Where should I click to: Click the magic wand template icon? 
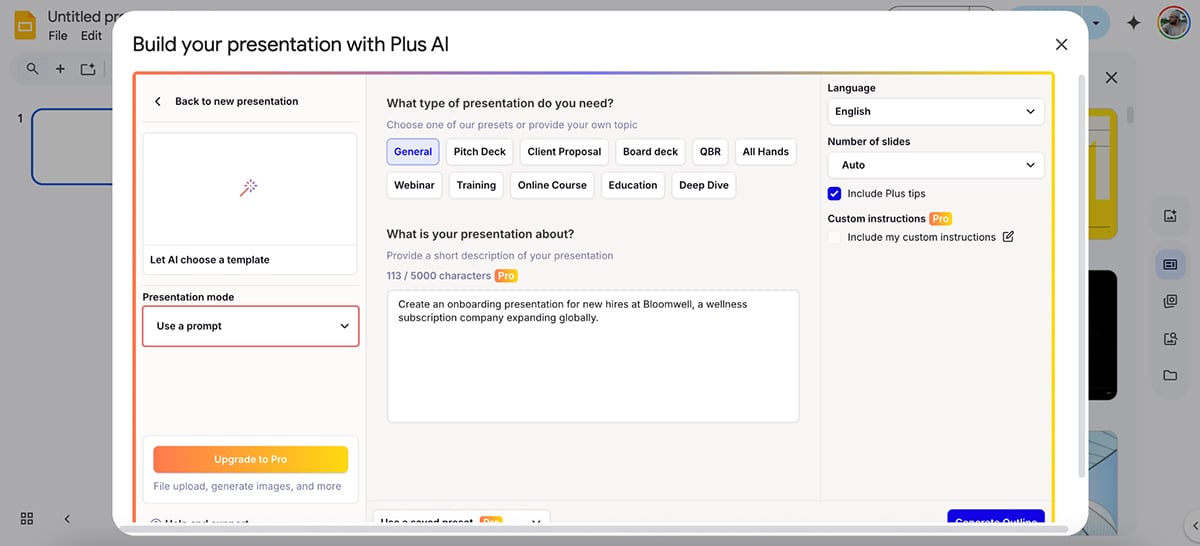click(249, 188)
